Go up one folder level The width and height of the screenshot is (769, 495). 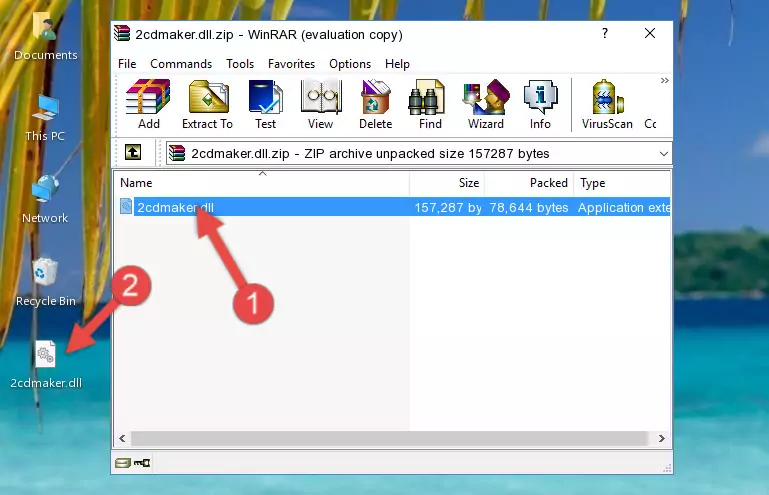[133, 153]
